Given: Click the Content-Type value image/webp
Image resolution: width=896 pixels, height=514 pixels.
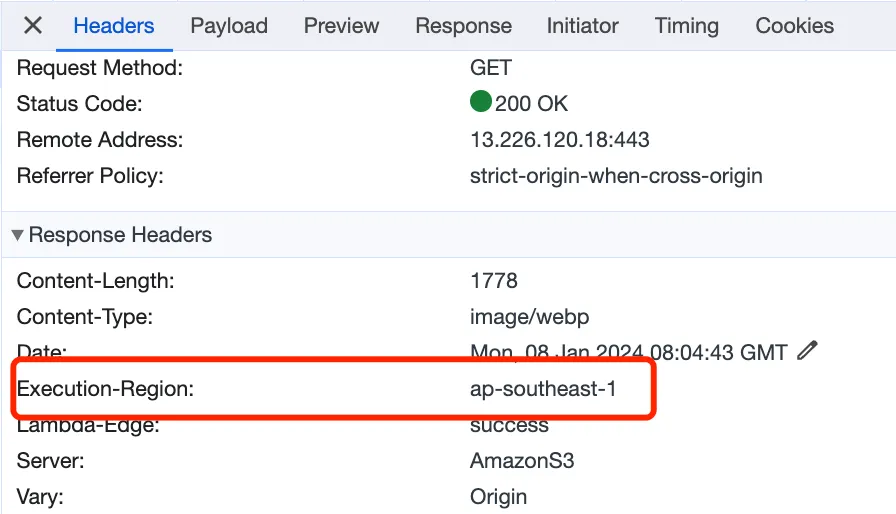Looking at the screenshot, I should [x=529, y=317].
